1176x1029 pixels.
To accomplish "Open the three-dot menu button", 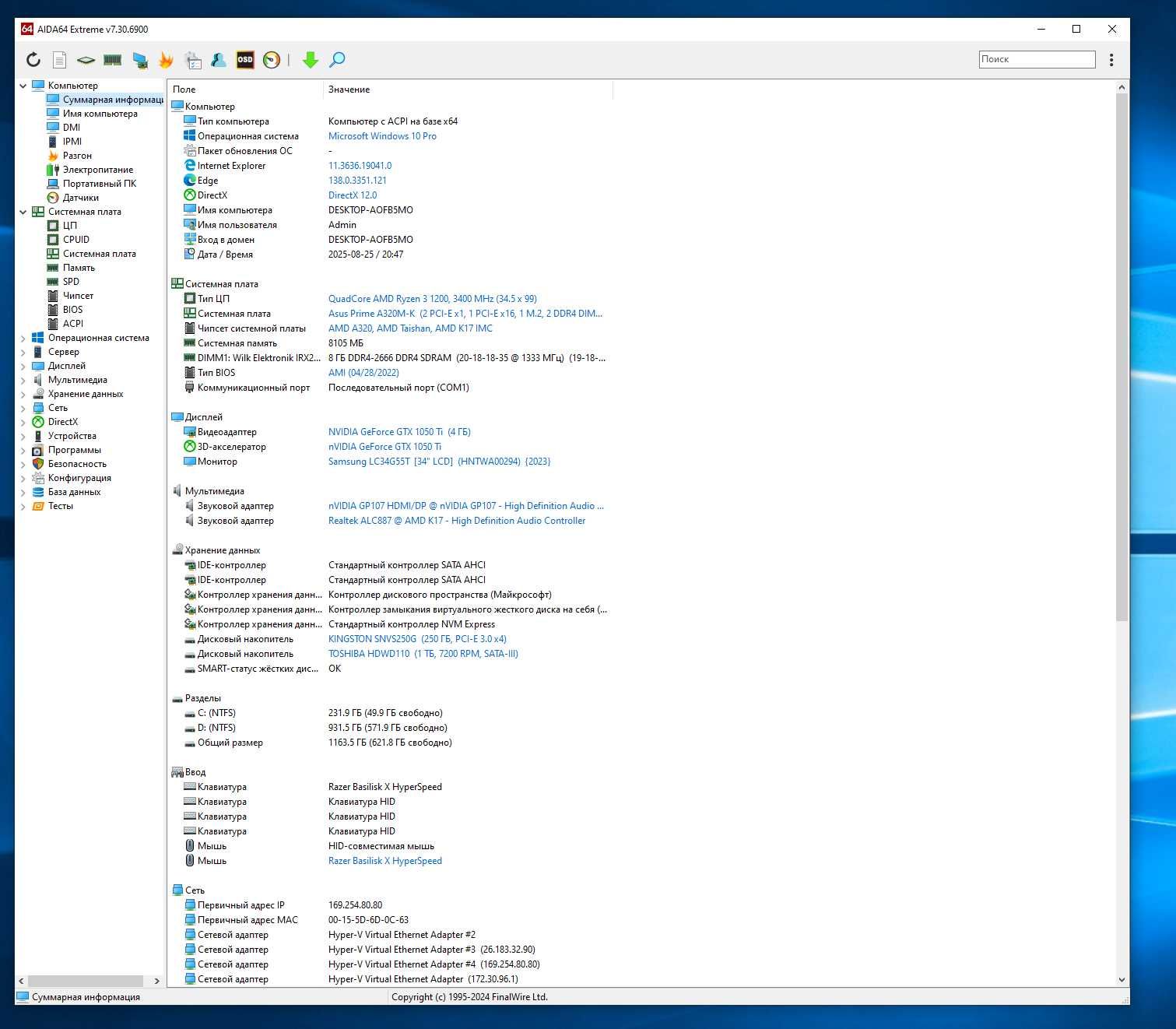I will pos(1111,60).
